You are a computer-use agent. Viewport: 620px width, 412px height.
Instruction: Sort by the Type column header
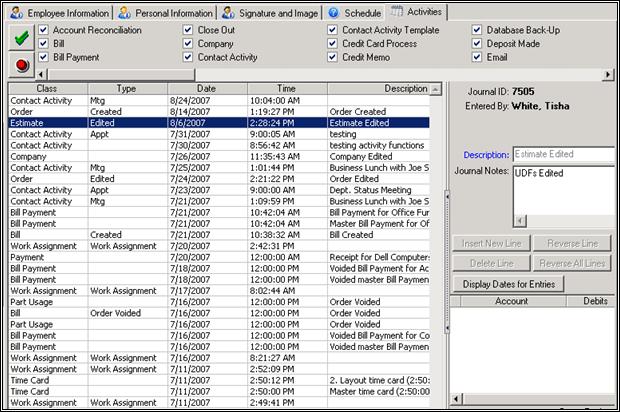pos(128,89)
